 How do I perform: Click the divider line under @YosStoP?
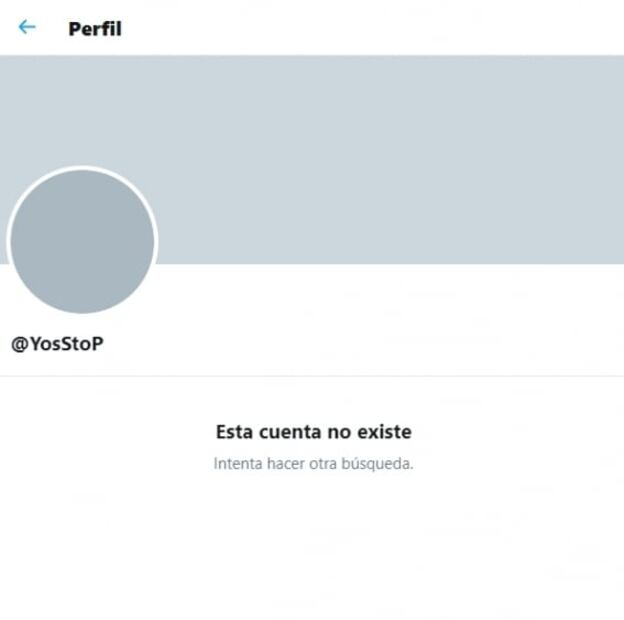pos(312,376)
